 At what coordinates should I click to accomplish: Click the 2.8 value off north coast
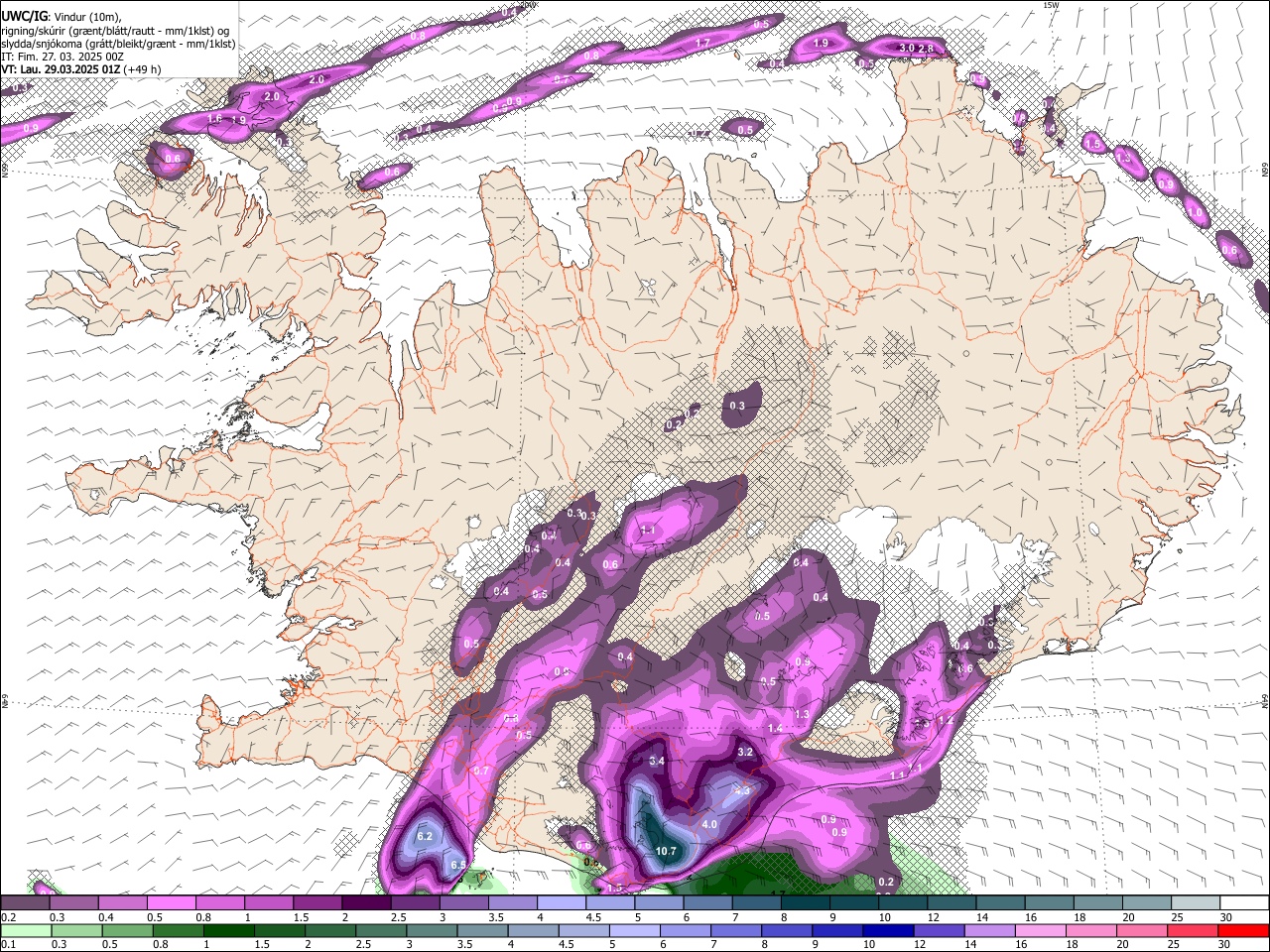tap(926, 49)
